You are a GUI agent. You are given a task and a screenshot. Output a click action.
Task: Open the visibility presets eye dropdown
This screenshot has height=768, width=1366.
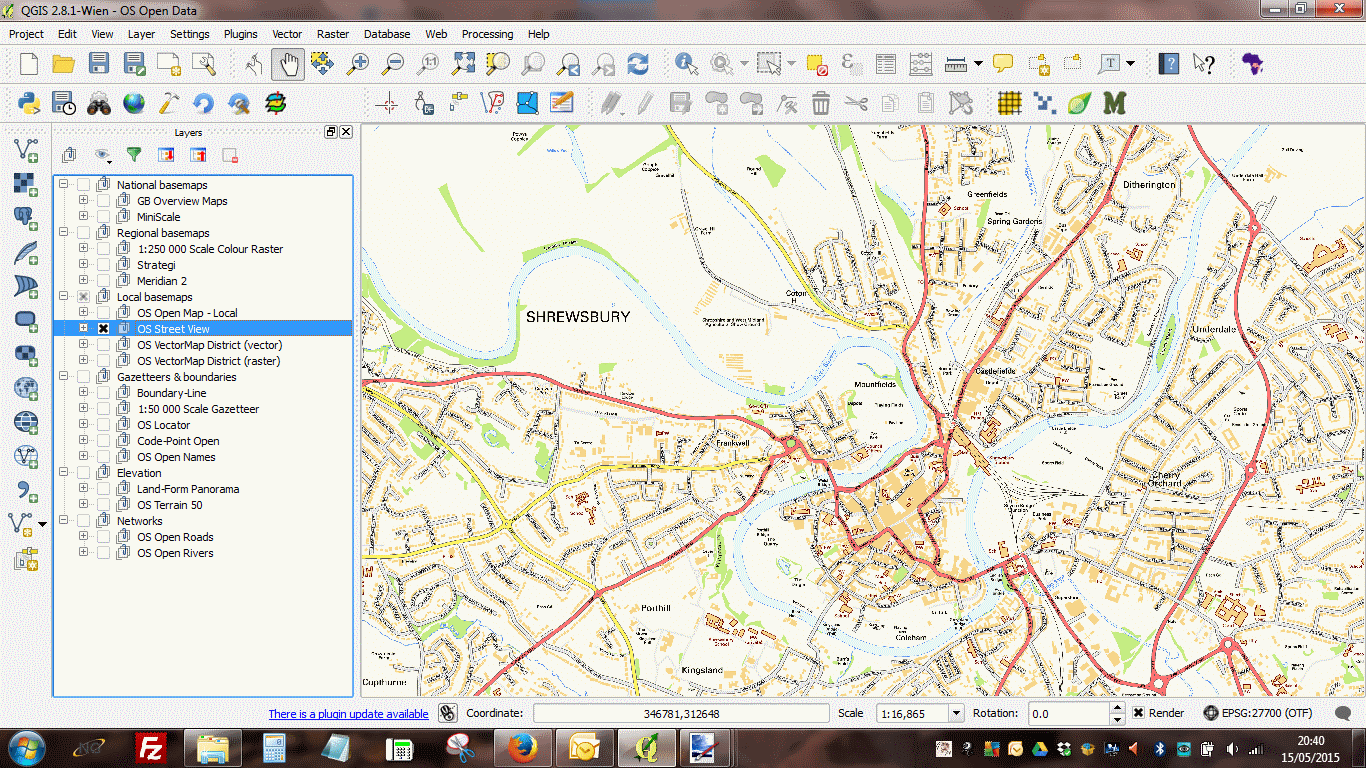click(103, 155)
